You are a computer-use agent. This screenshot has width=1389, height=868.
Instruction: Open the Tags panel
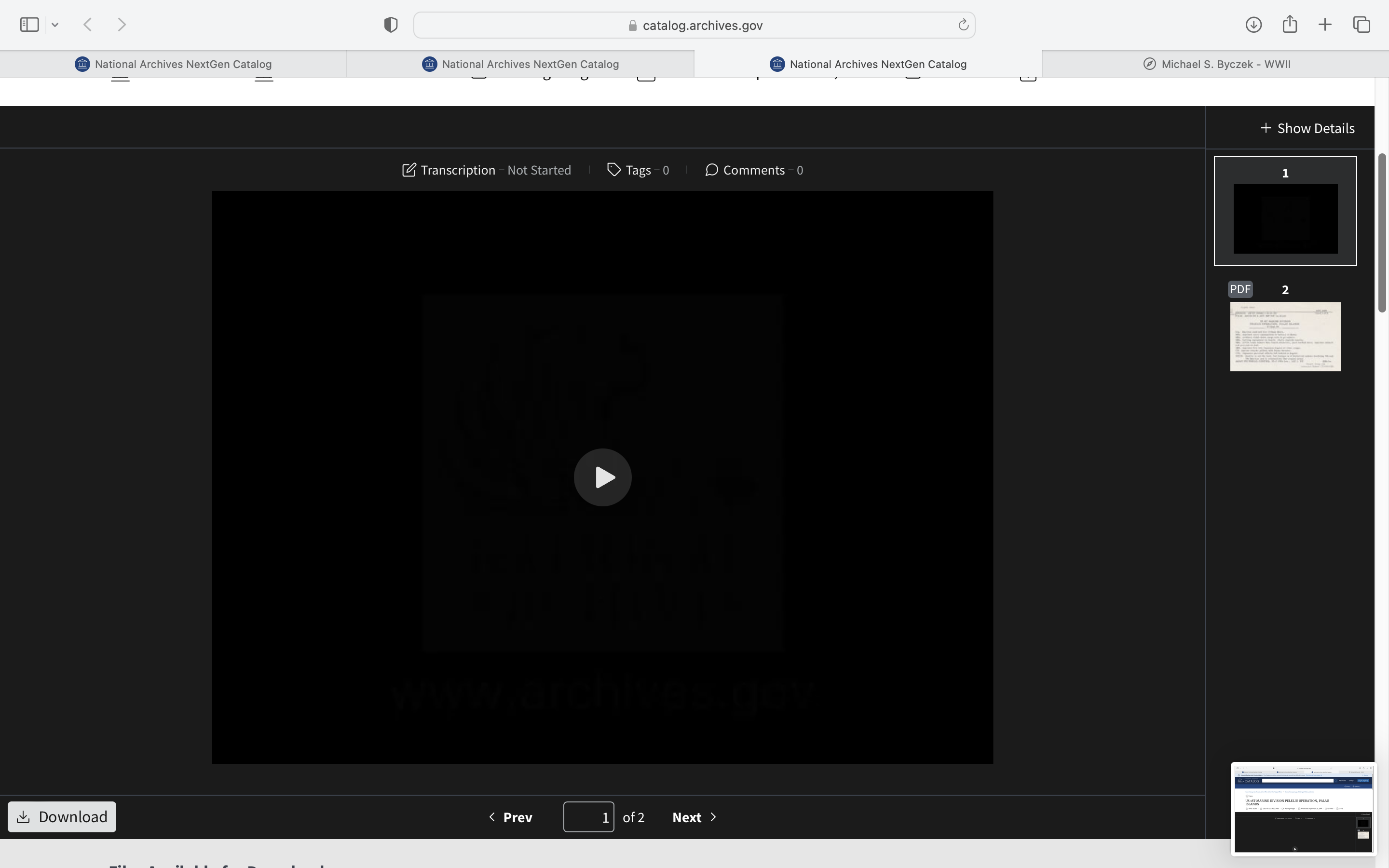tap(637, 170)
